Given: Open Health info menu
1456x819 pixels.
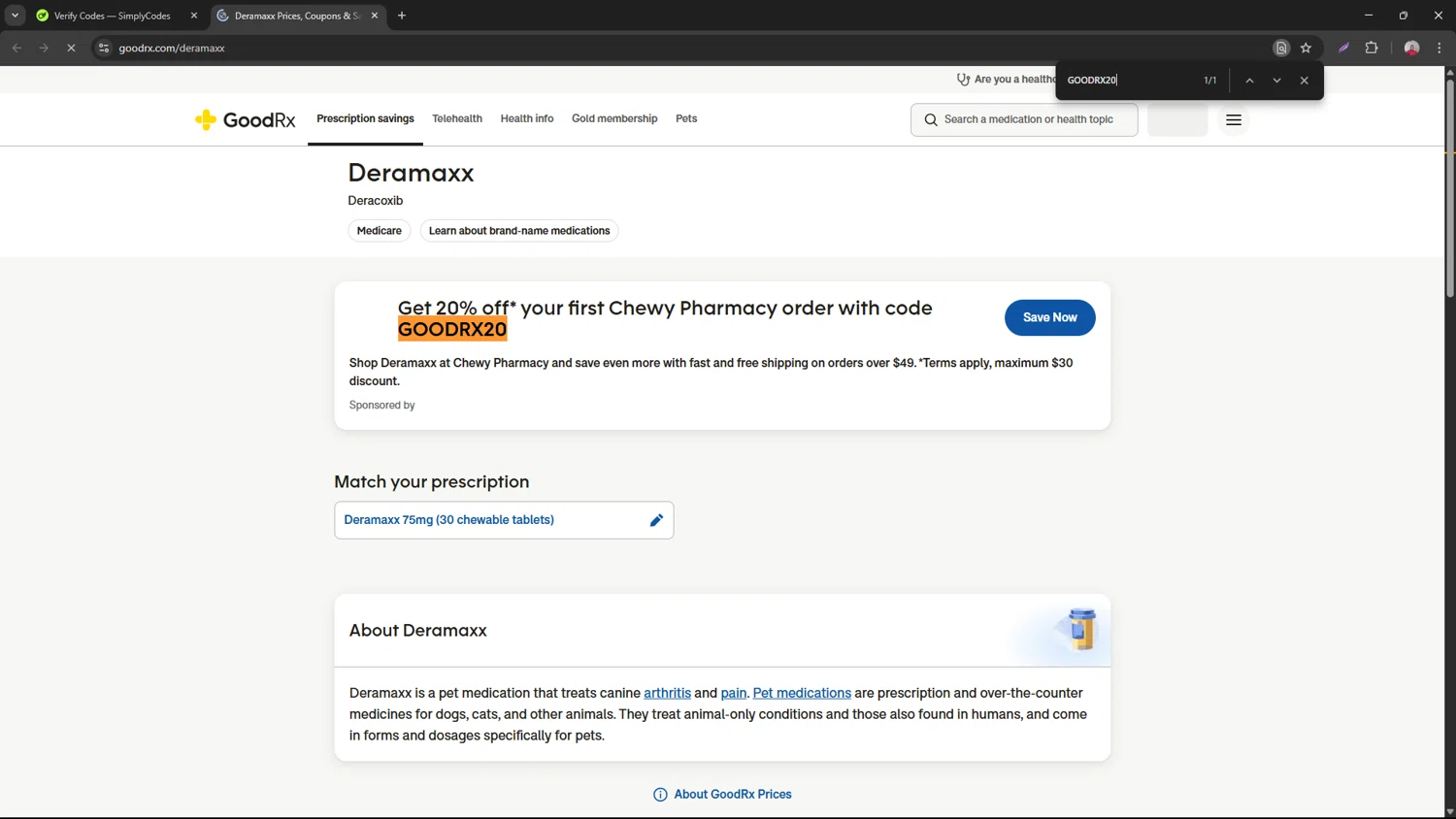Looking at the screenshot, I should (x=527, y=118).
